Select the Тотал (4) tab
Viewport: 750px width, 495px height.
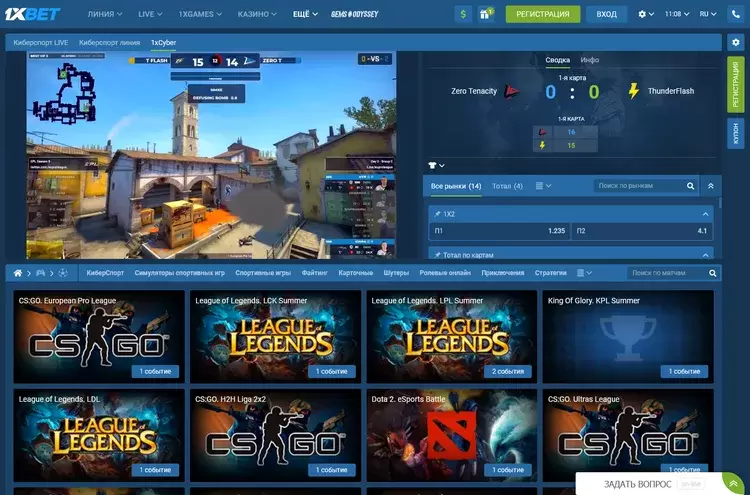click(x=507, y=186)
